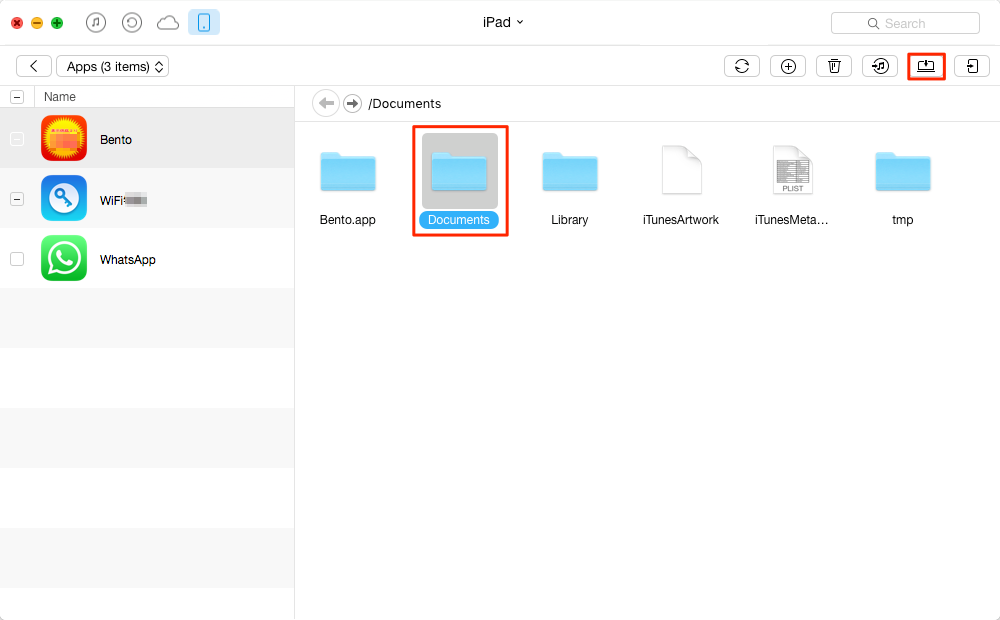Select the Documents folder
Screen dimensions: 1000x620
(459, 171)
